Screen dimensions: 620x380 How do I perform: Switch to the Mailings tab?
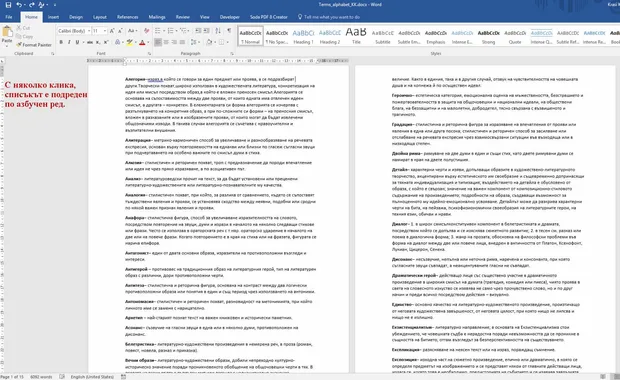pos(157,17)
